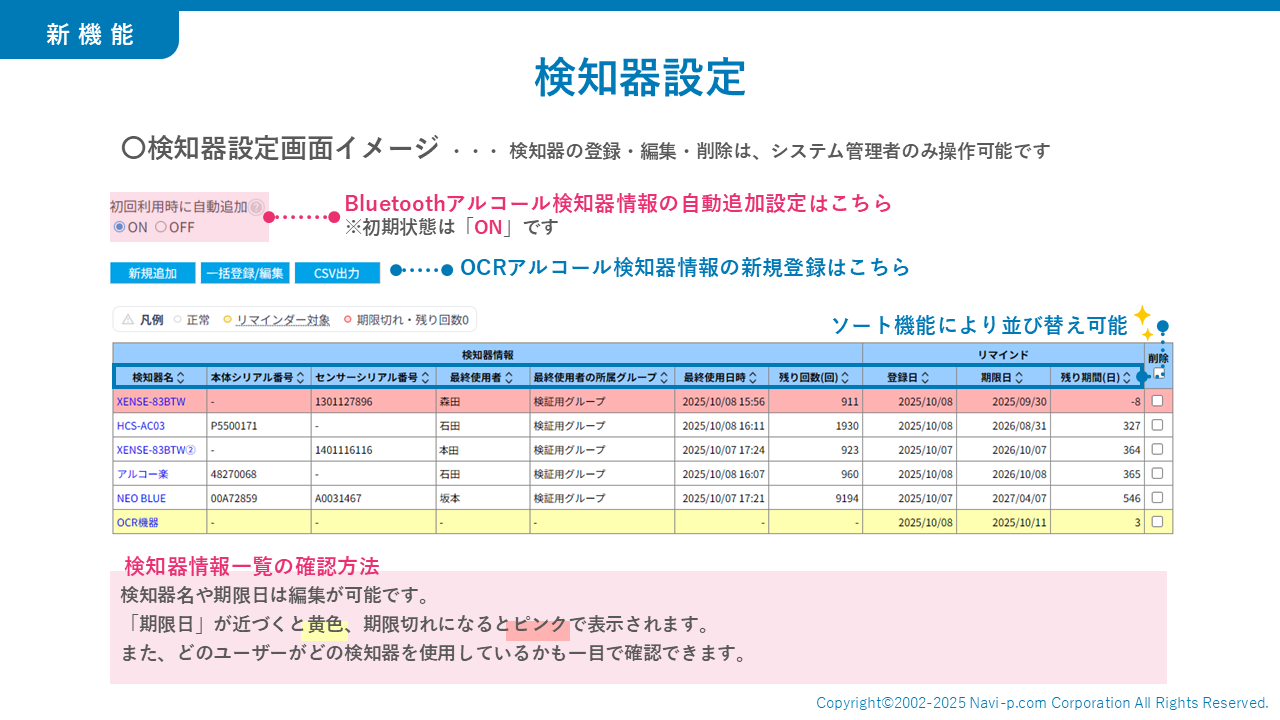This screenshot has width=1280, height=720.
Task: Click the sort icon beside 最終使用者
Action: (509, 378)
